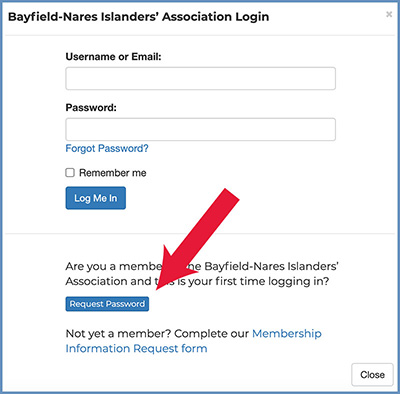Select the Remember me label text

[113, 173]
